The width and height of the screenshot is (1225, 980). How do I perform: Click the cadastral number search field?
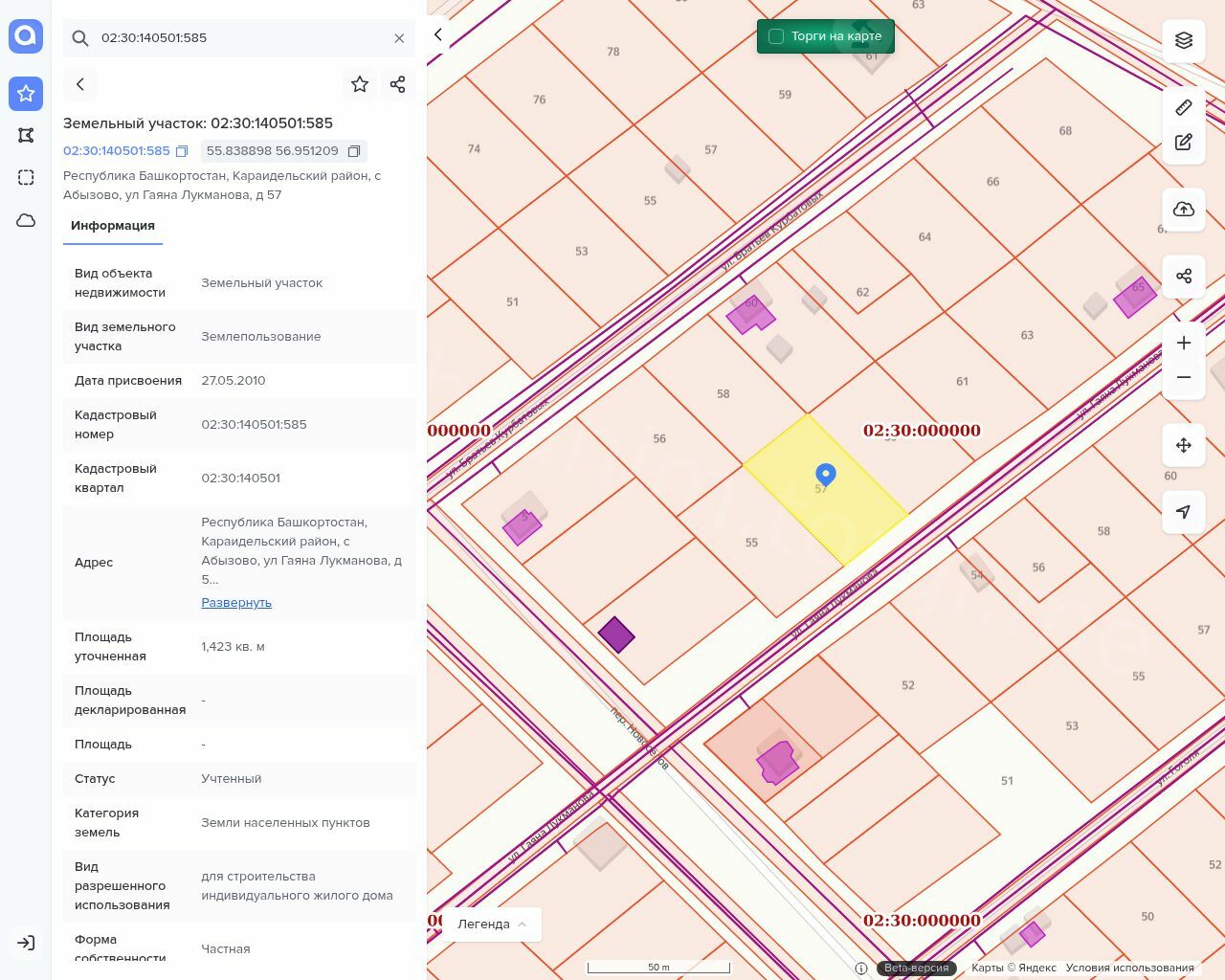click(x=239, y=38)
